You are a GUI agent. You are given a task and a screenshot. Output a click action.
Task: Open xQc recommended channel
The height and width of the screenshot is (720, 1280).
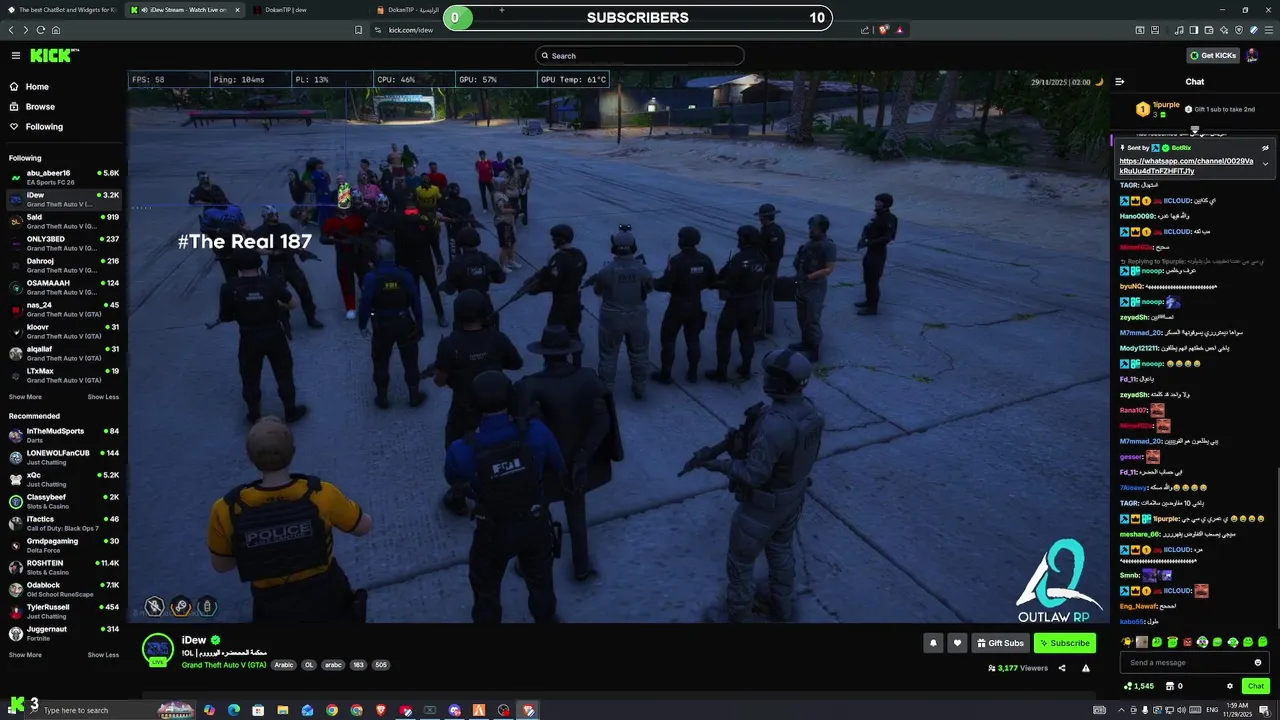point(64,479)
